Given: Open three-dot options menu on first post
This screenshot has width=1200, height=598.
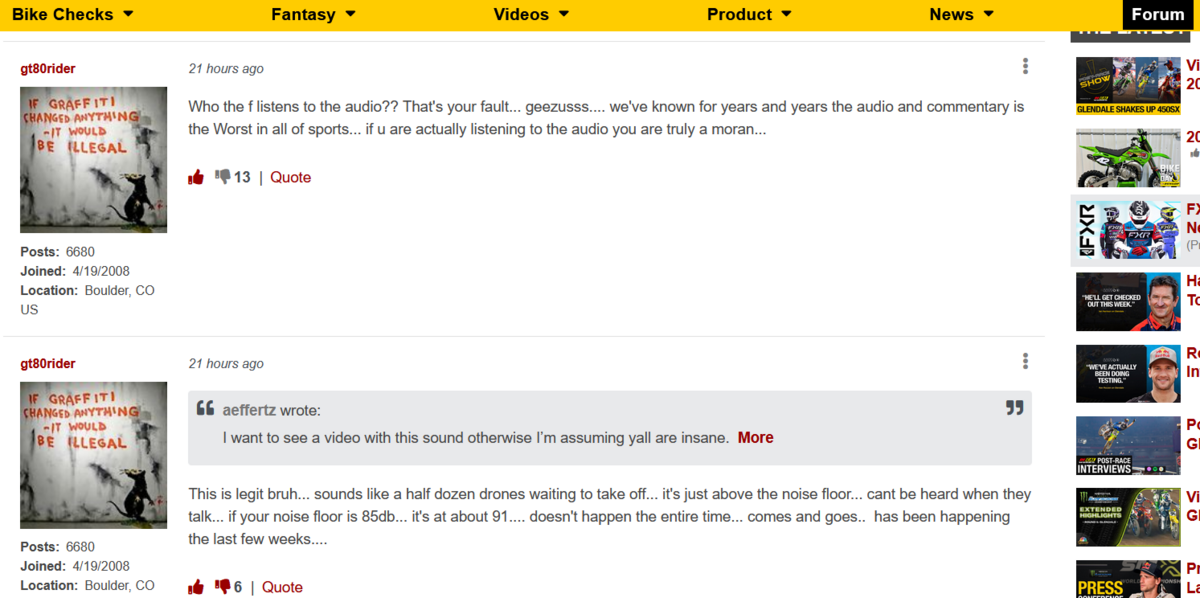Looking at the screenshot, I should pos(1025,66).
